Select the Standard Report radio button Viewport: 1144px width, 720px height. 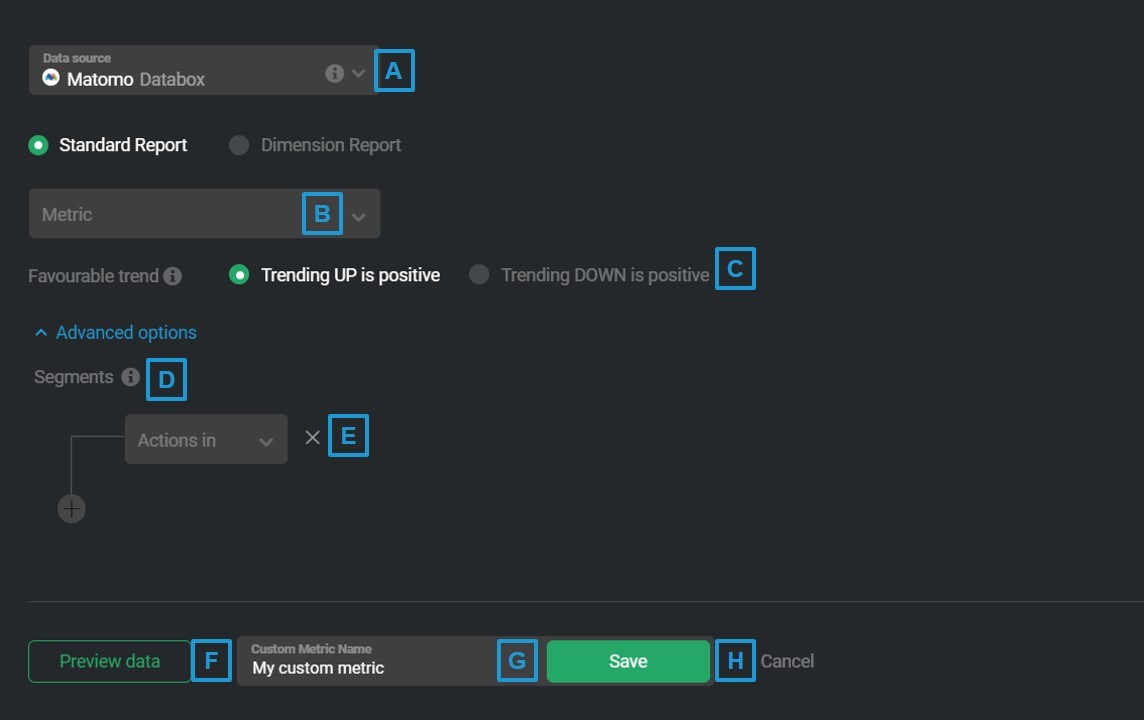[38, 144]
